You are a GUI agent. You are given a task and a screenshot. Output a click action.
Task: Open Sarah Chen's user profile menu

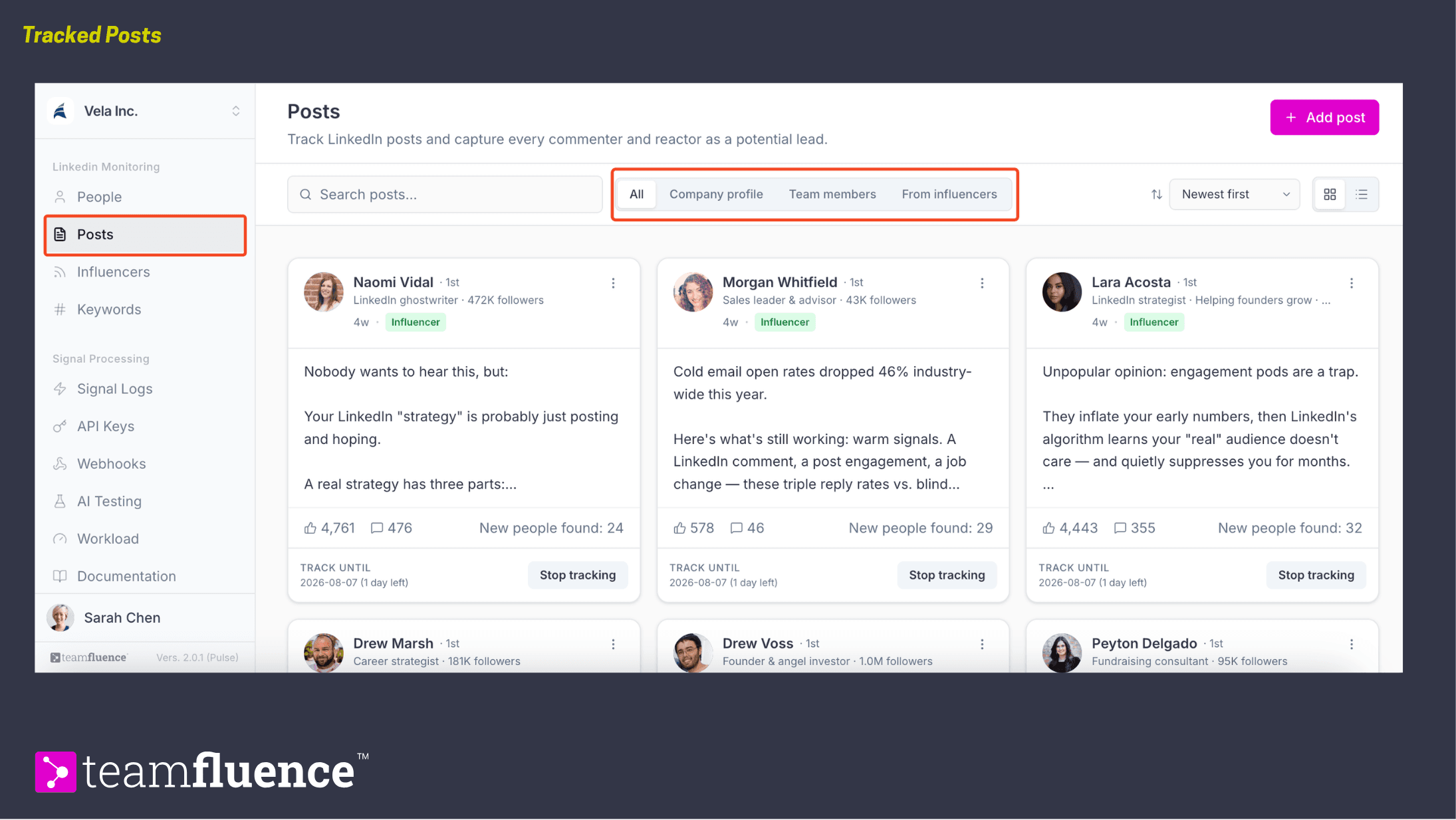point(145,617)
